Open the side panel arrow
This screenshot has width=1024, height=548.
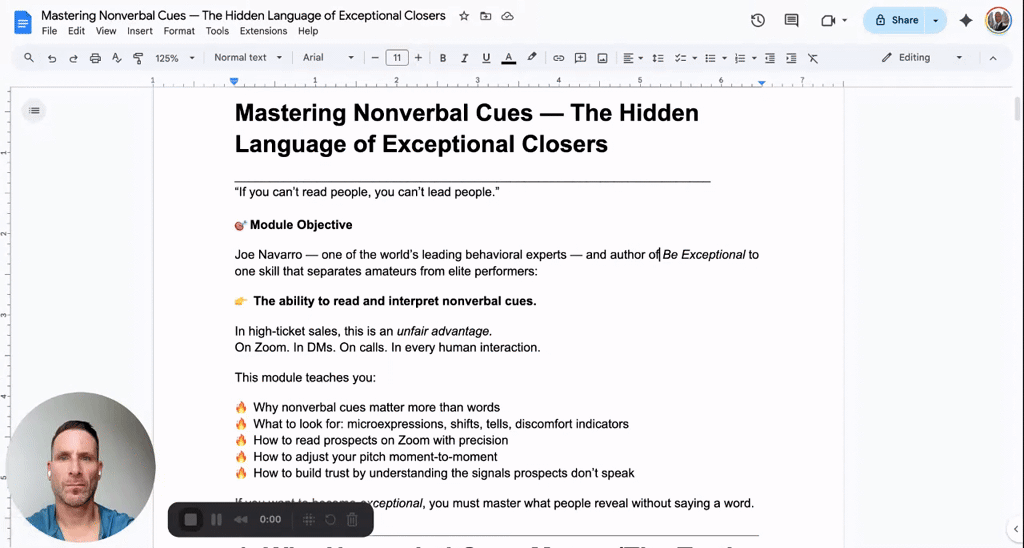(x=1016, y=529)
